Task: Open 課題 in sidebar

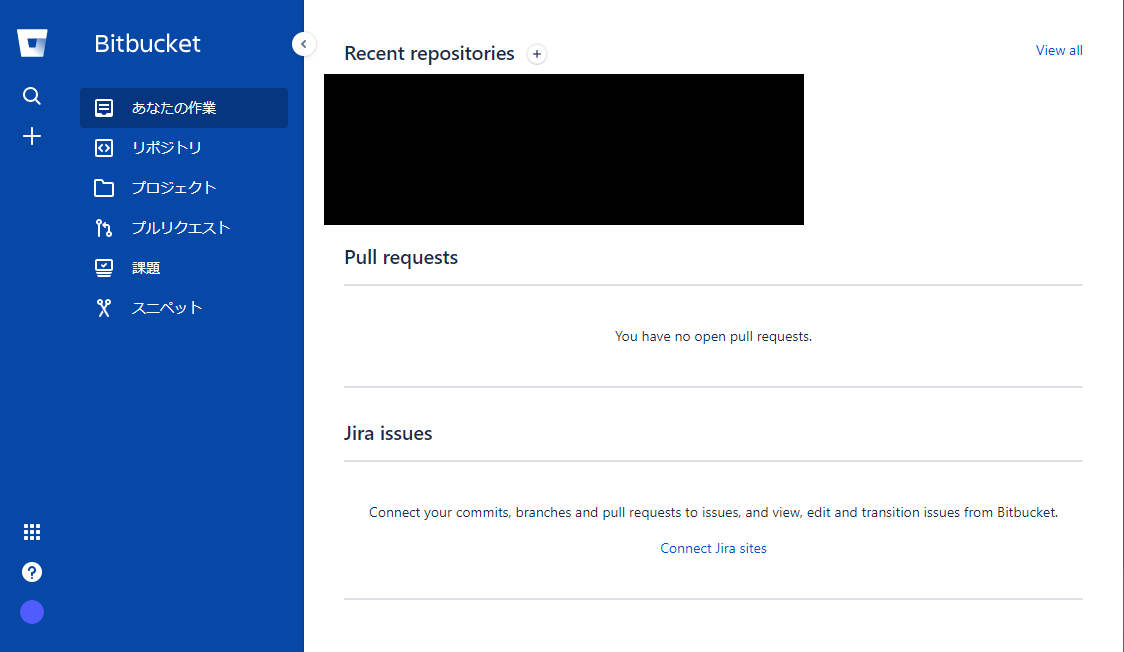Action: tap(184, 268)
